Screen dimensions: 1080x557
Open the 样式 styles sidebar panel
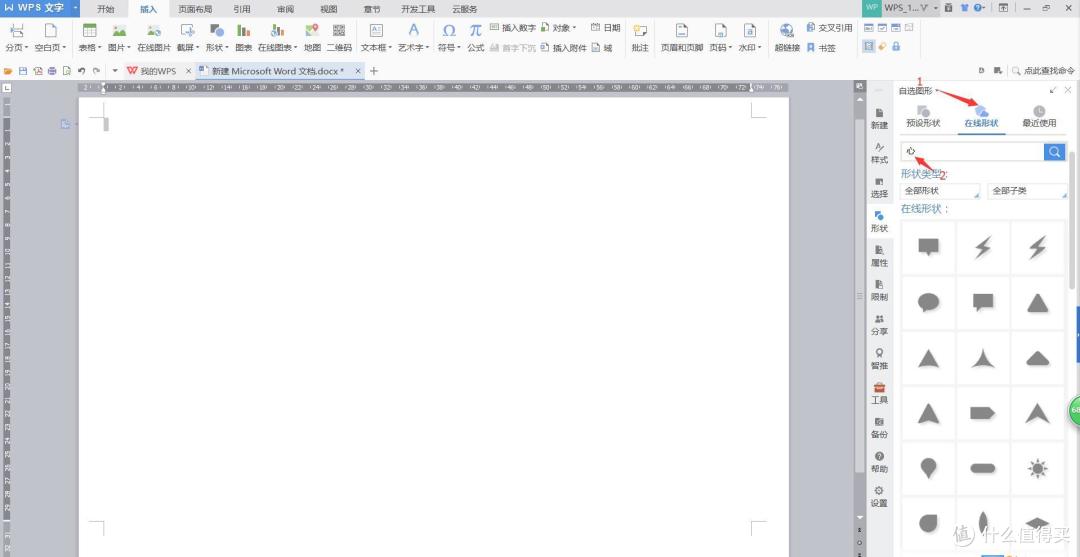click(879, 153)
